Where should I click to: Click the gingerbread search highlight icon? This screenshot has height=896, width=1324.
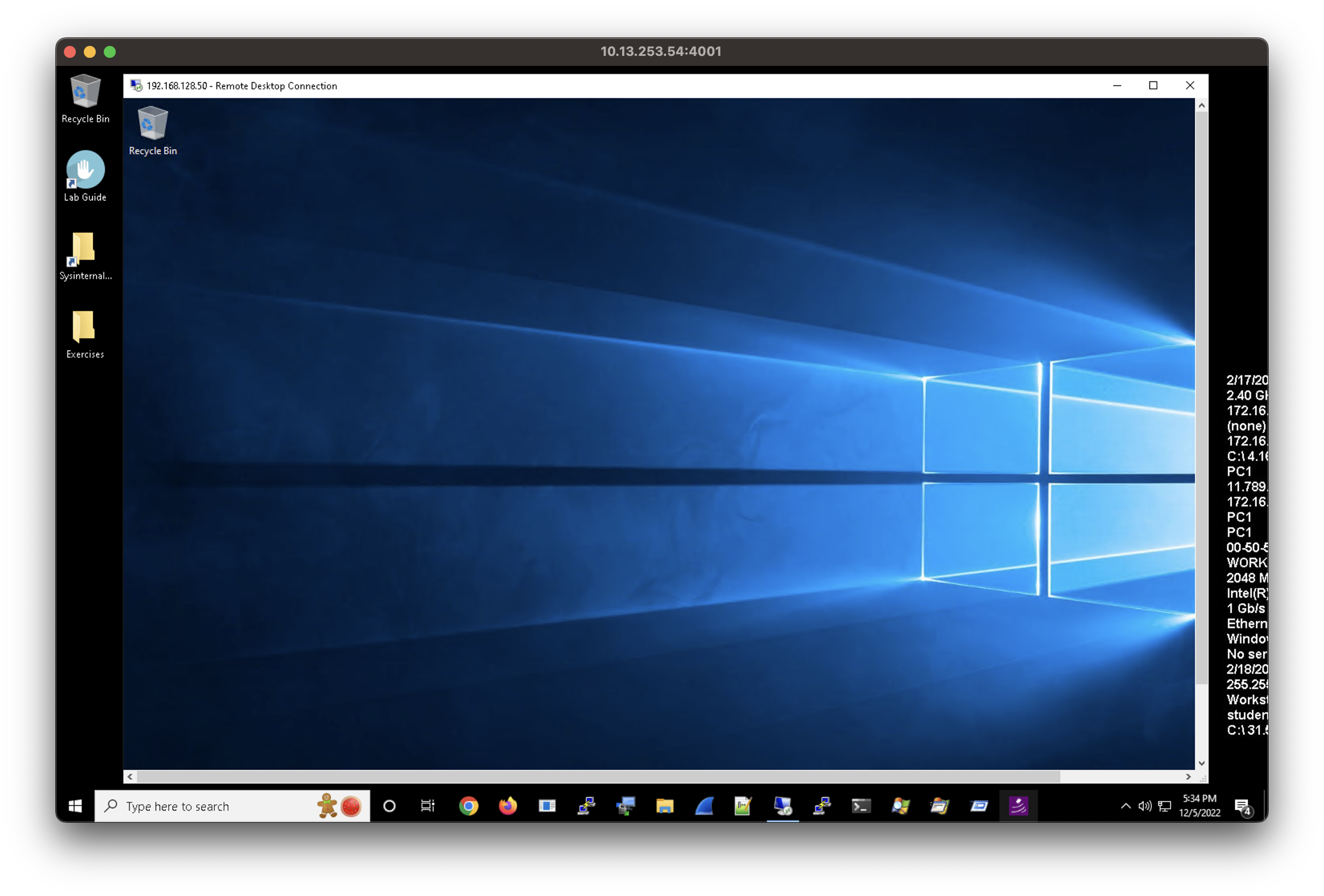tap(327, 805)
